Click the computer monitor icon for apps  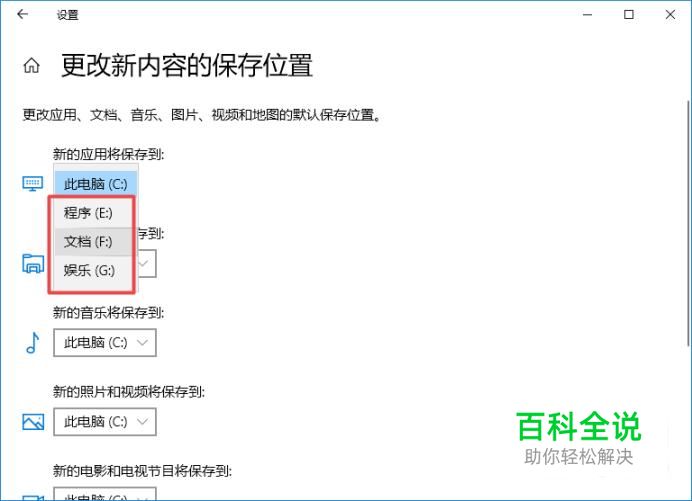pos(33,184)
